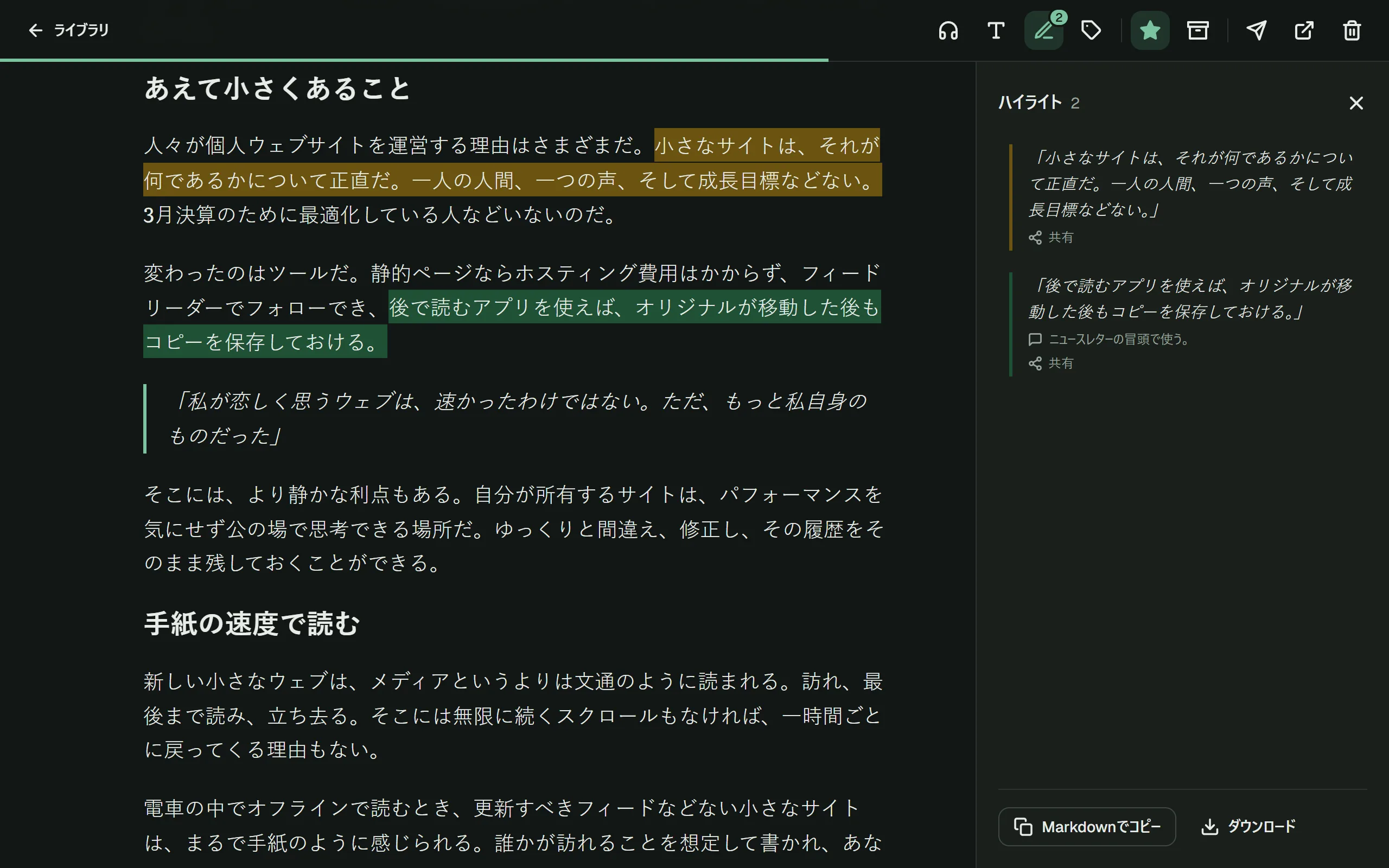Click the highlight count badge on the pen icon

1059,17
